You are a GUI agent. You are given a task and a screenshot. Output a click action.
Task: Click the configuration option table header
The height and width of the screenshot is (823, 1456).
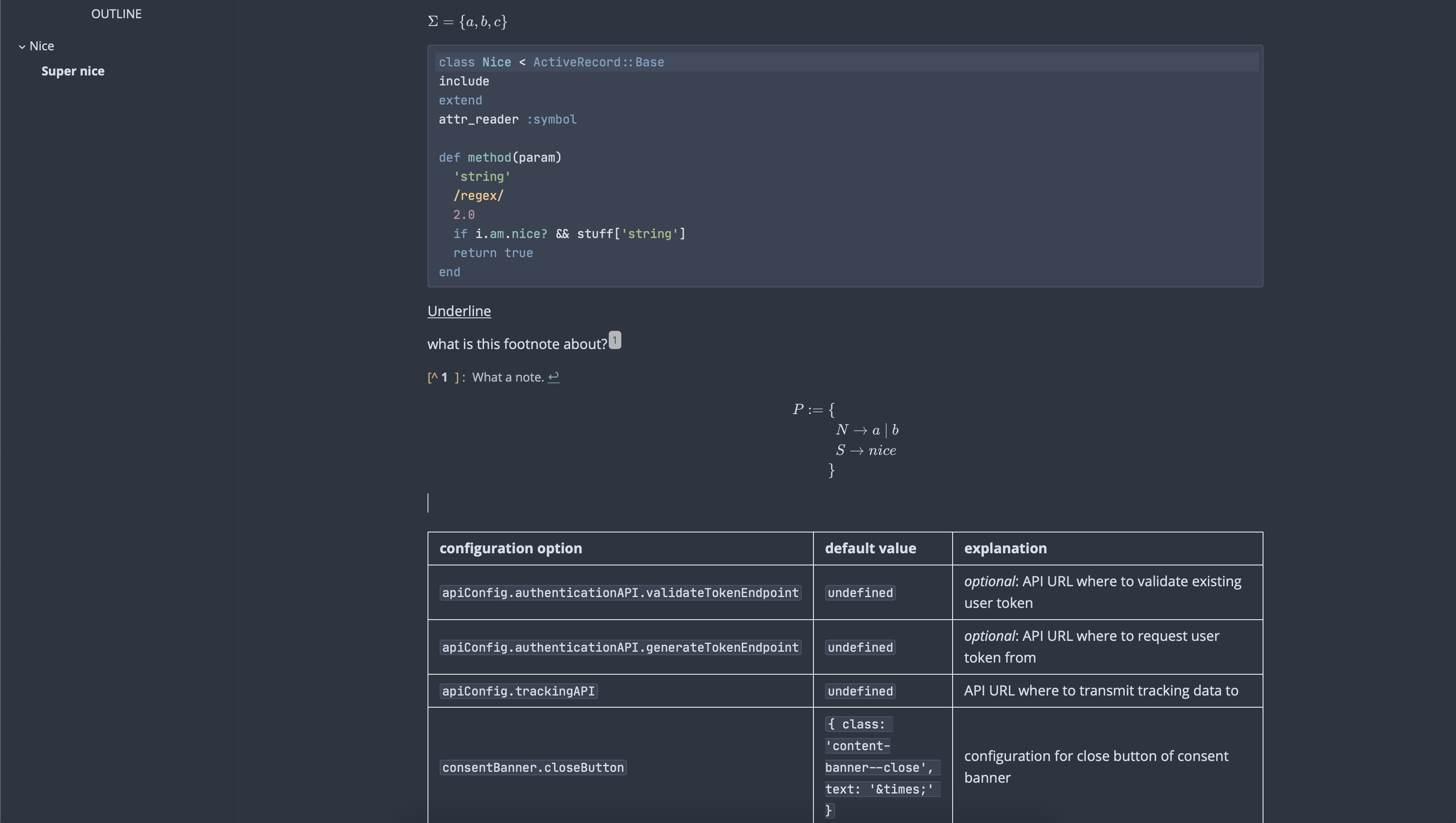click(x=510, y=548)
